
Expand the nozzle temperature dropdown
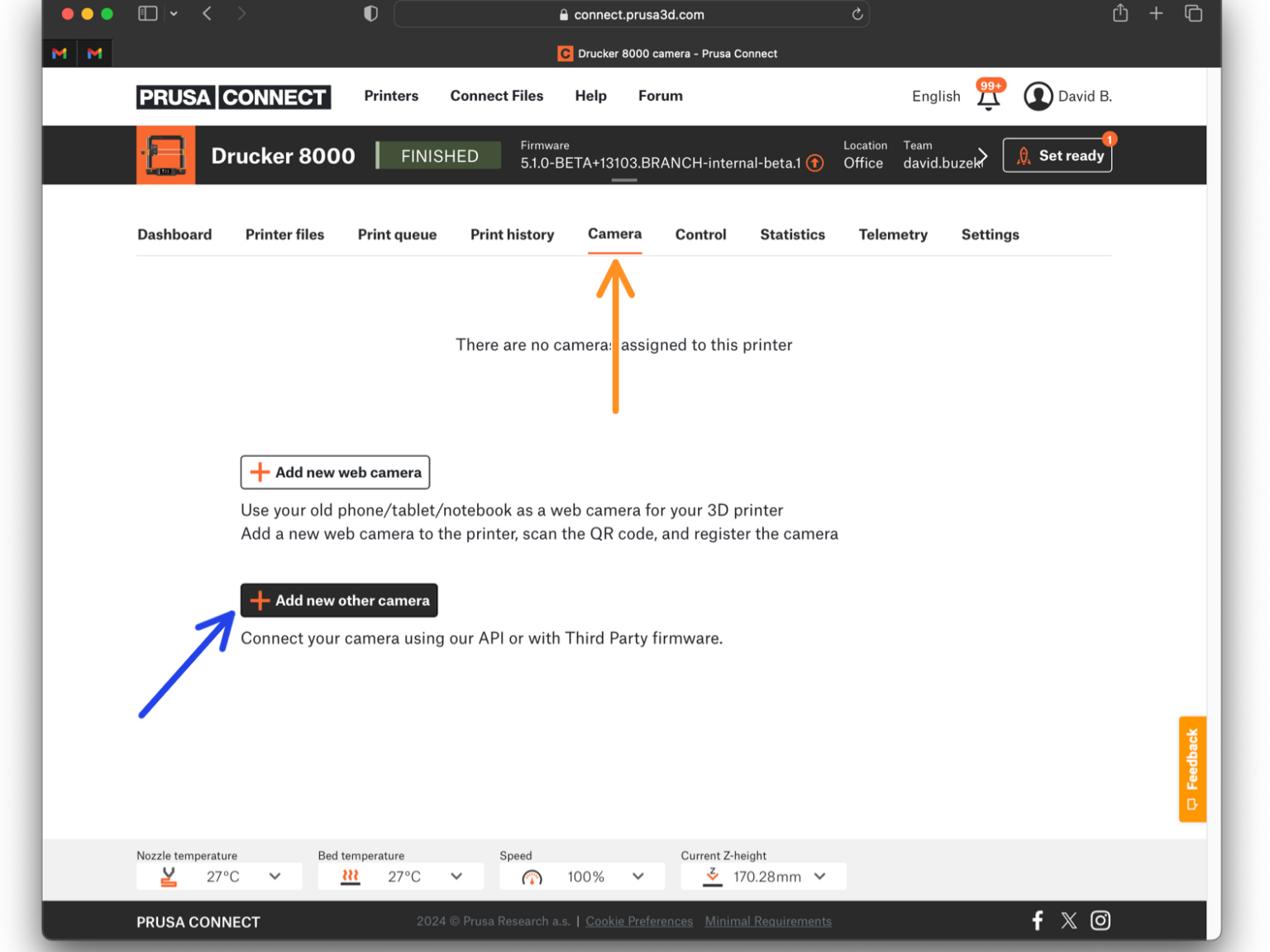coord(276,876)
